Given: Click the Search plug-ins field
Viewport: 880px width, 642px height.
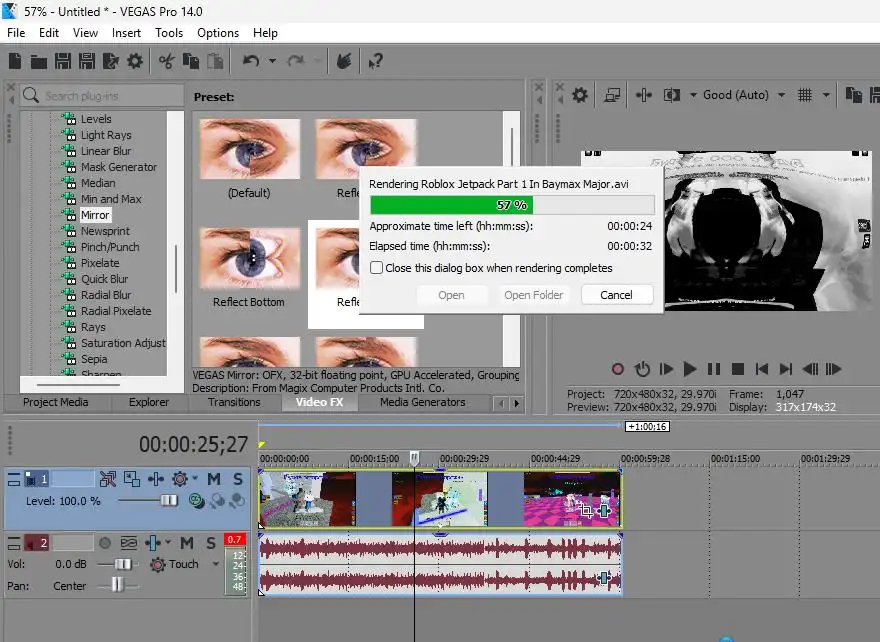Looking at the screenshot, I should 102,96.
